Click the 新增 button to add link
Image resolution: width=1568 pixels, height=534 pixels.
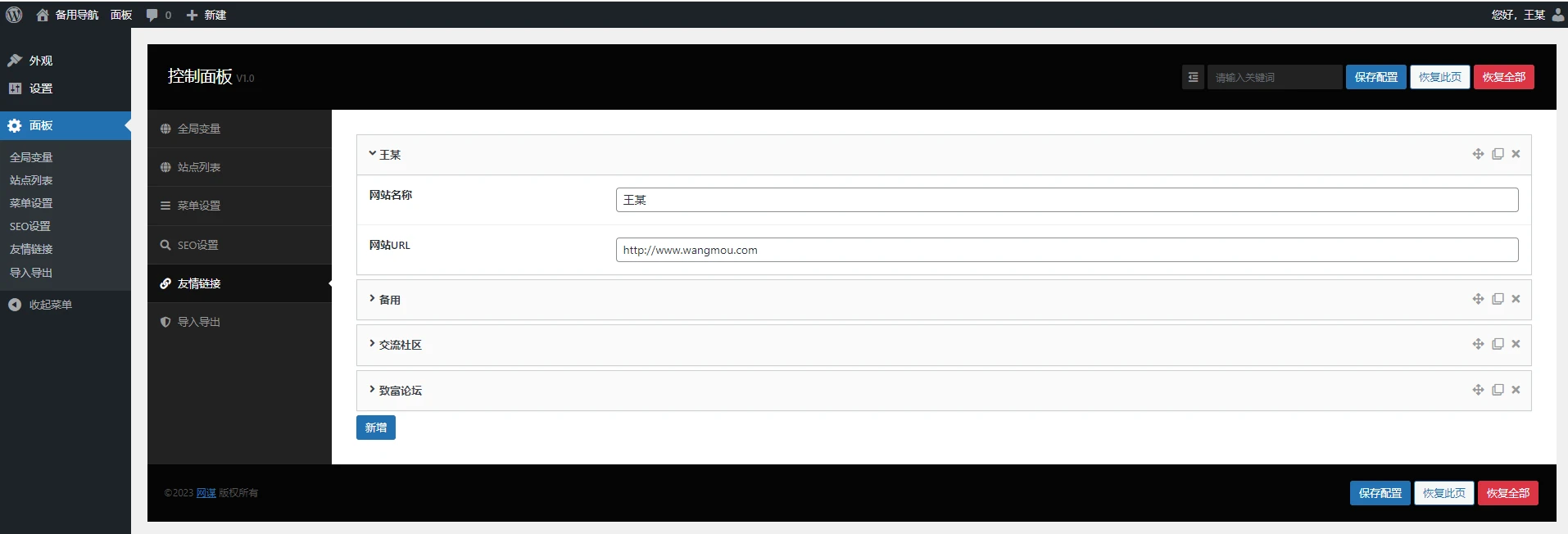point(375,428)
